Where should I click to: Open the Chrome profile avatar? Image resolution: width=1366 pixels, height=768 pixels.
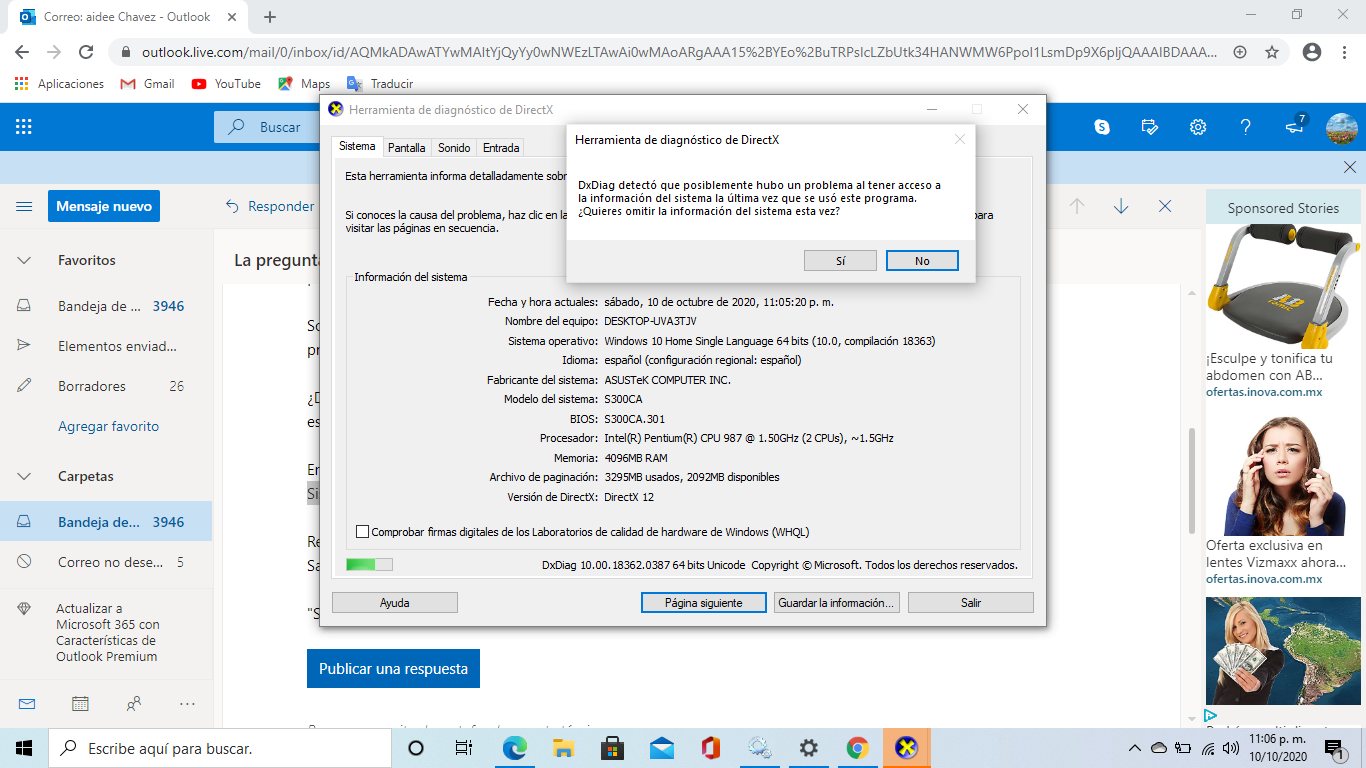(1312, 52)
